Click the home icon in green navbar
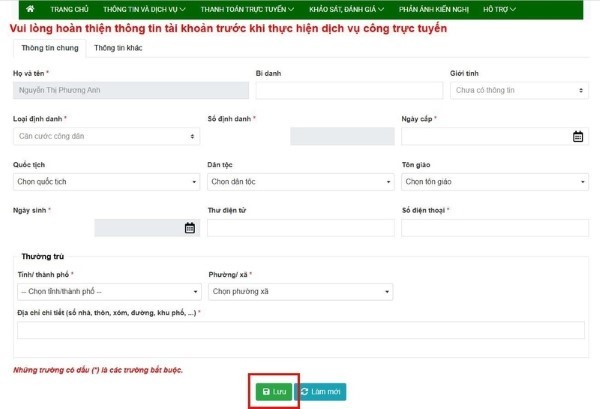The width and height of the screenshot is (600, 409). click(30, 9)
